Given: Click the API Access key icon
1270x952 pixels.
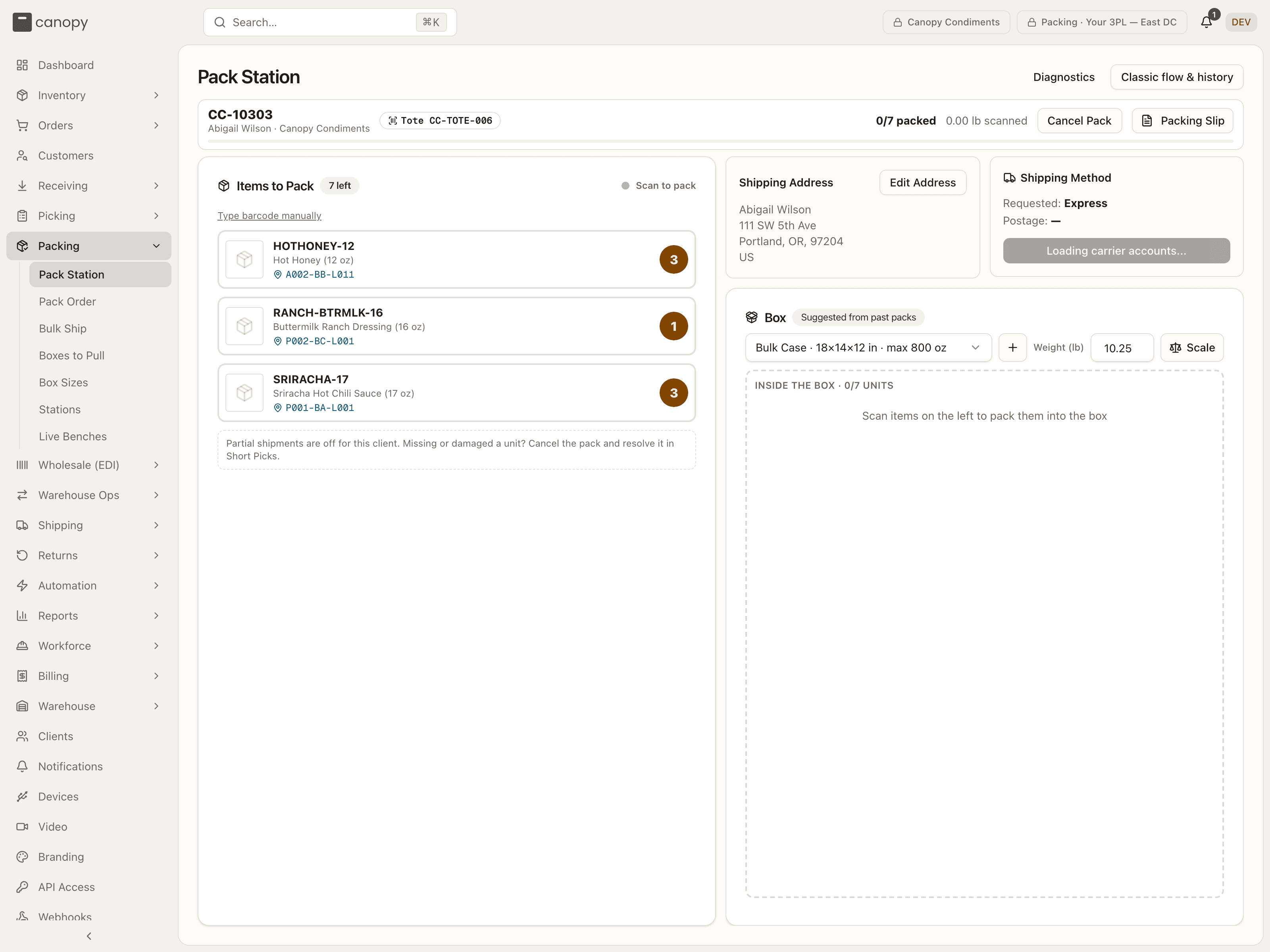Looking at the screenshot, I should click(22, 887).
